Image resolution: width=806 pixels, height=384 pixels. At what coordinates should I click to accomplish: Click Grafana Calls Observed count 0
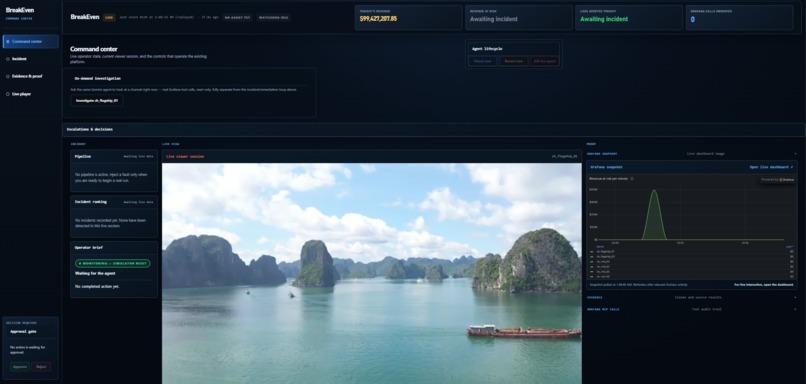click(x=692, y=20)
